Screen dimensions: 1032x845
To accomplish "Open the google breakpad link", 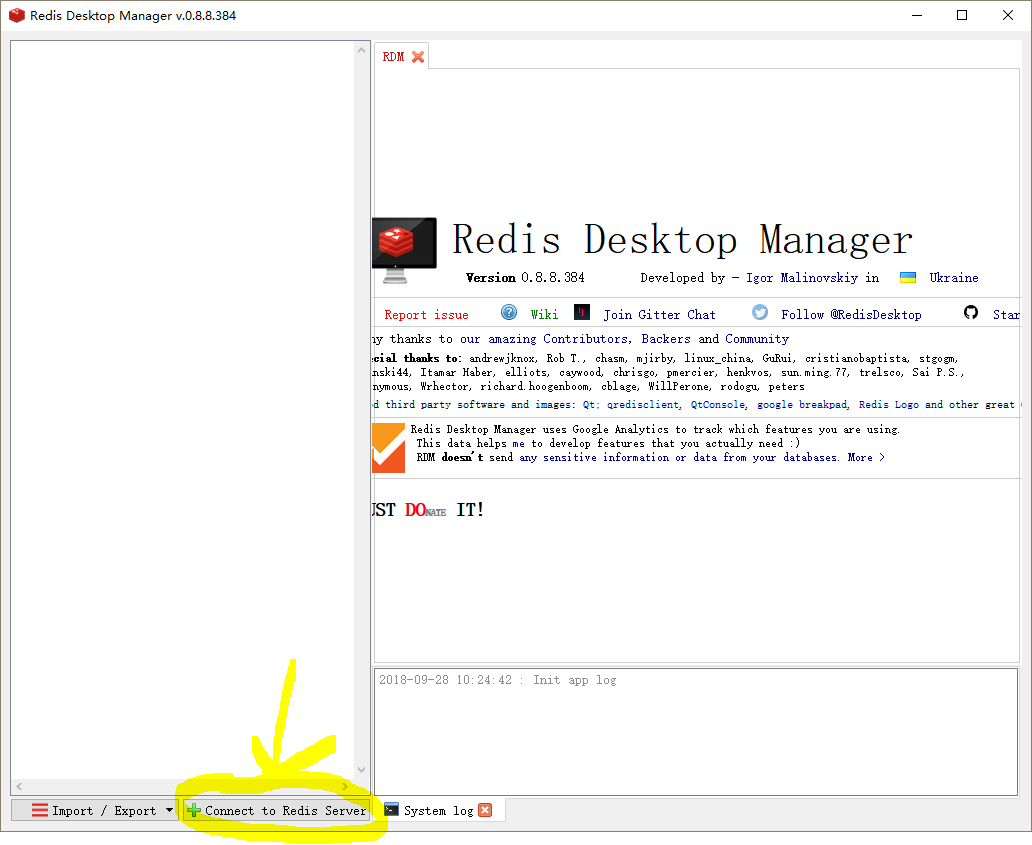I will (802, 405).
